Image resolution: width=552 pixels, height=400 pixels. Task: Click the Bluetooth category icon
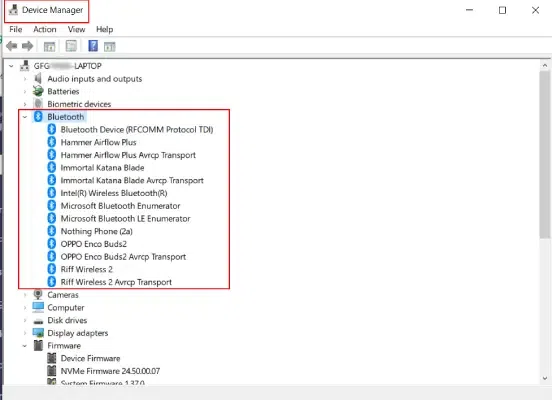tap(38, 117)
